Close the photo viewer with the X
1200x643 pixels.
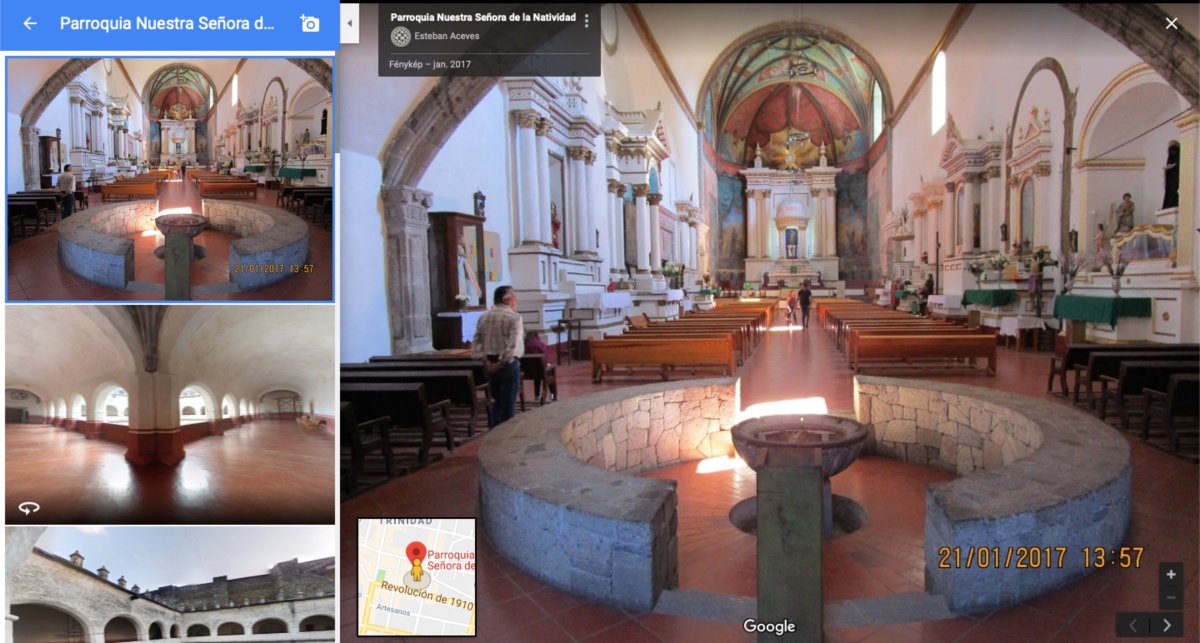point(1171,23)
